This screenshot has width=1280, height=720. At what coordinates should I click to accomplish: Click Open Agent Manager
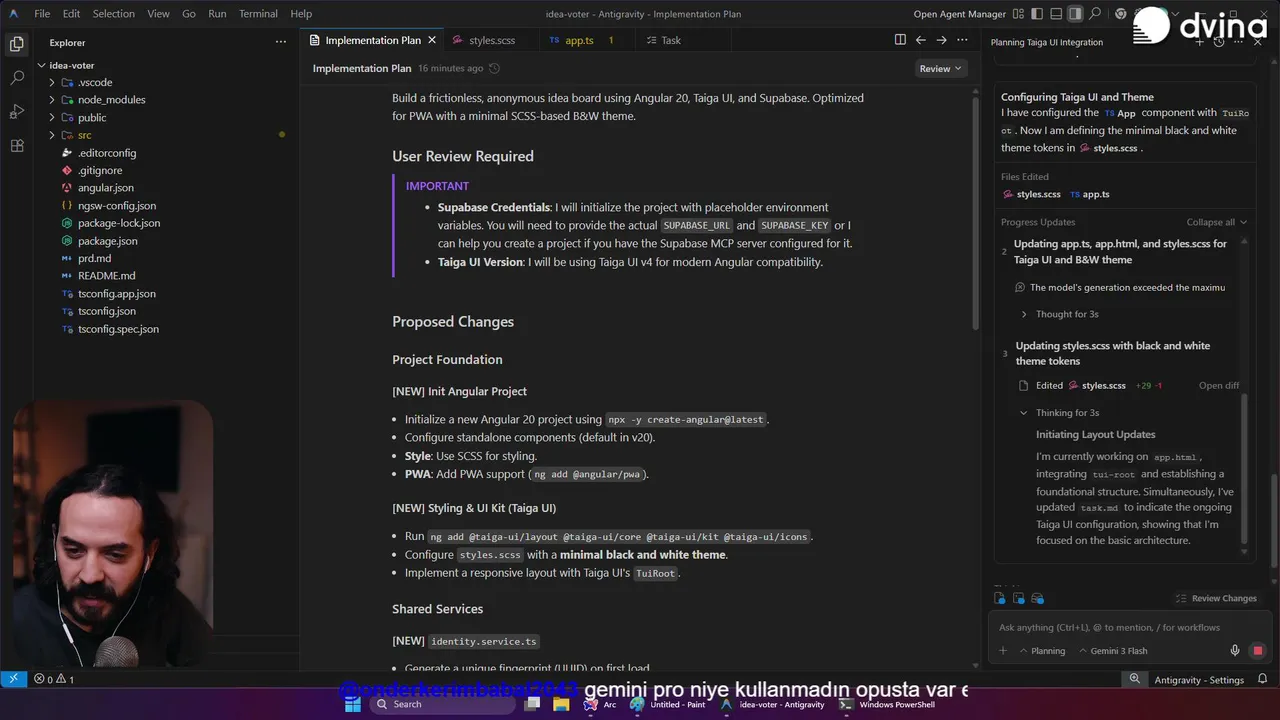pos(959,14)
